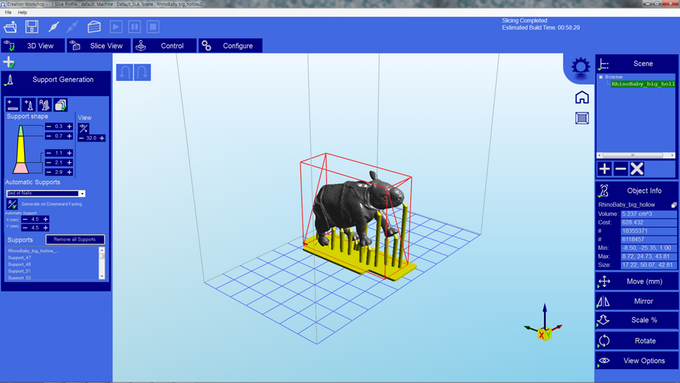Image resolution: width=680 pixels, height=383 pixels.
Task: Click copy icon beside RhinoBaby_big_hollow name
Action: tap(673, 205)
